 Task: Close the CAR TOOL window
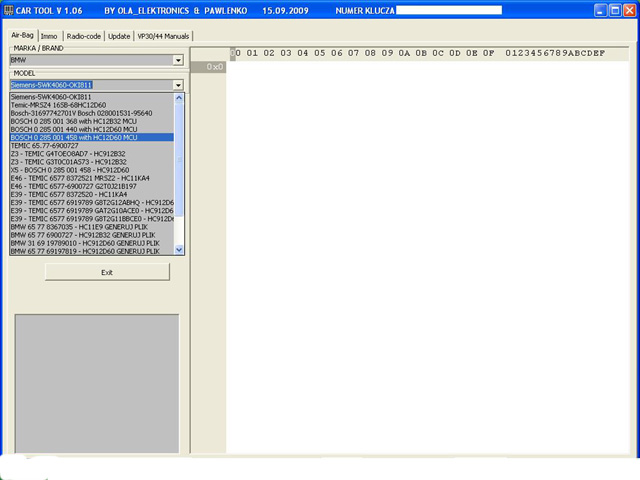[x=629, y=10]
